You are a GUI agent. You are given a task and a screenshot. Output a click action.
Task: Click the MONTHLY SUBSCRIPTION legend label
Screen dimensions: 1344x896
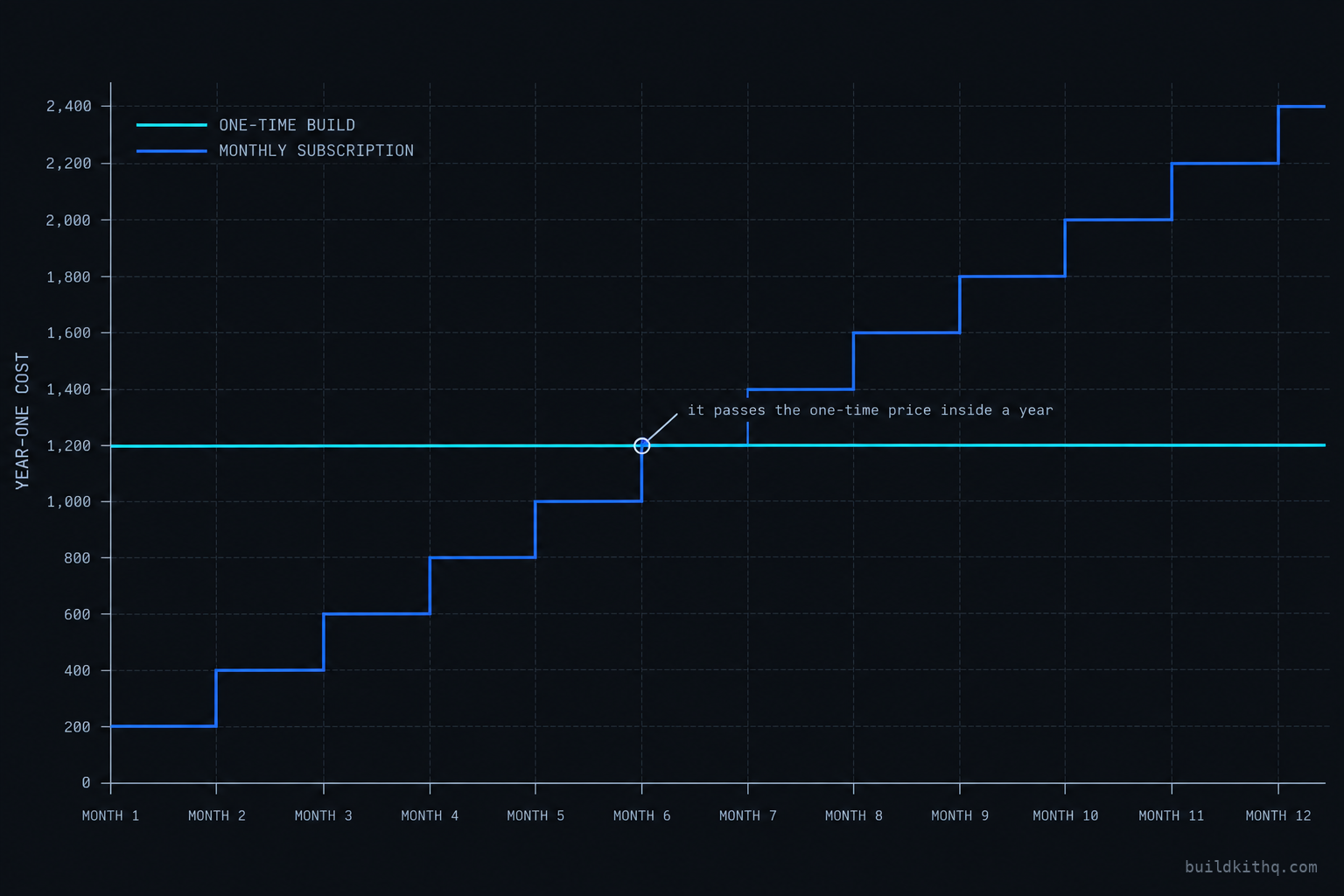pyautogui.click(x=317, y=150)
